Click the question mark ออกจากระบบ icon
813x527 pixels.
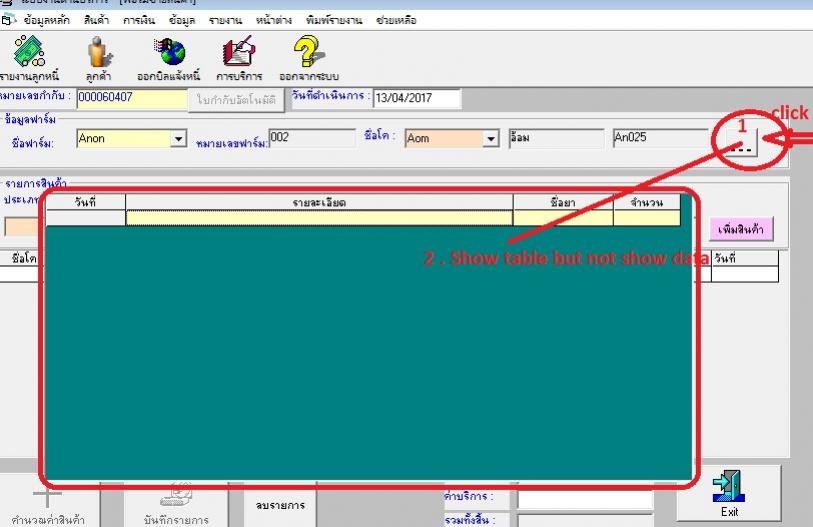[309, 51]
